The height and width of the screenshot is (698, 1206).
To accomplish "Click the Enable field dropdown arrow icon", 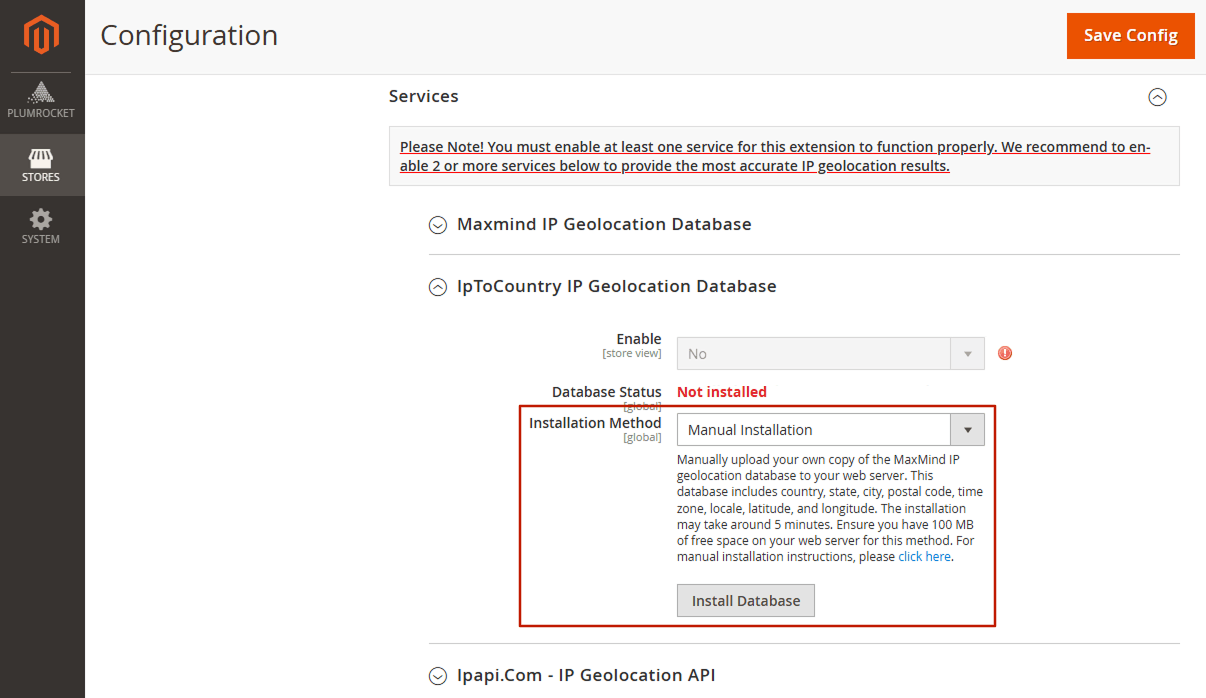I will [x=966, y=353].
